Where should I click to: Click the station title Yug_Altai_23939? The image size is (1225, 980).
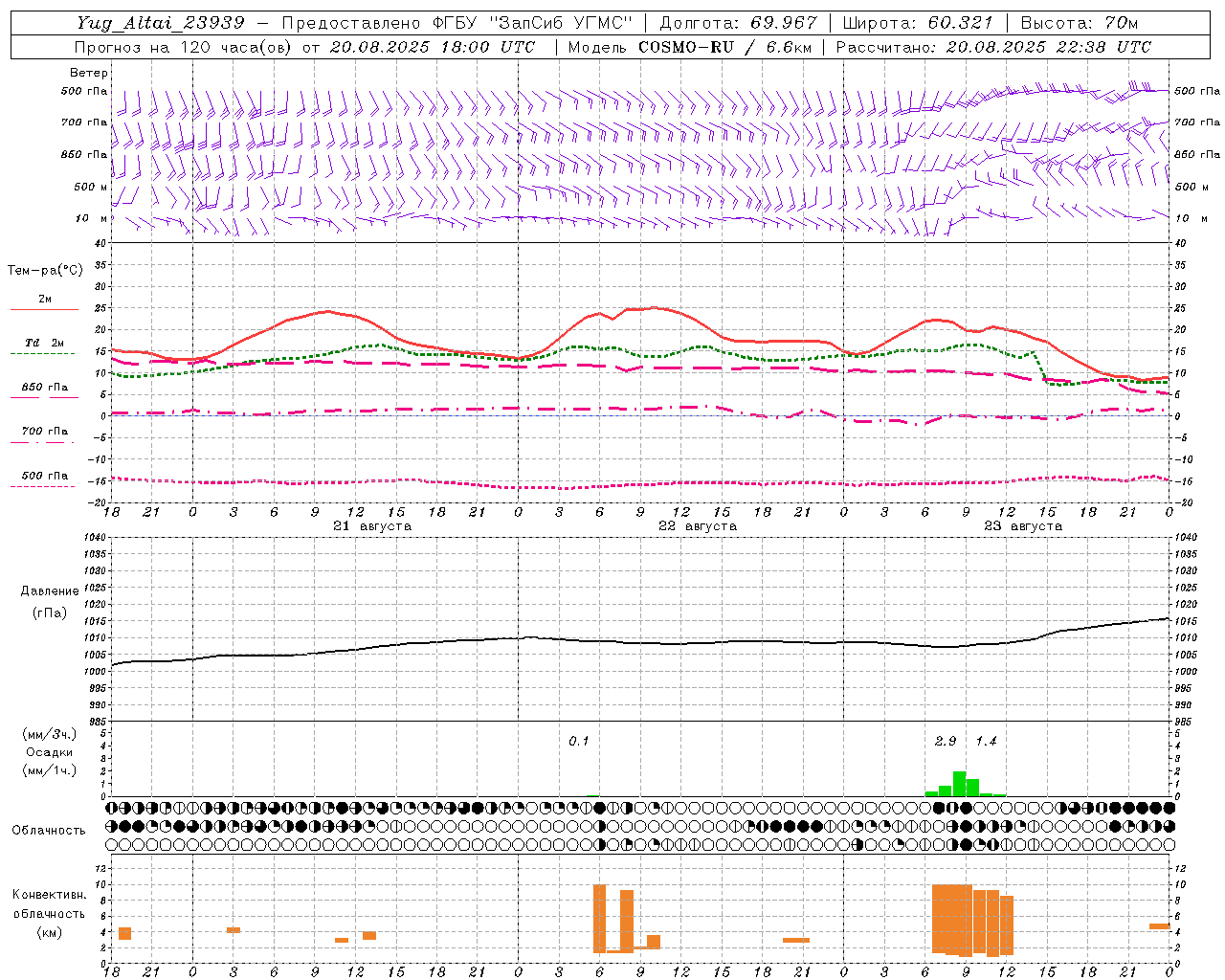click(161, 23)
